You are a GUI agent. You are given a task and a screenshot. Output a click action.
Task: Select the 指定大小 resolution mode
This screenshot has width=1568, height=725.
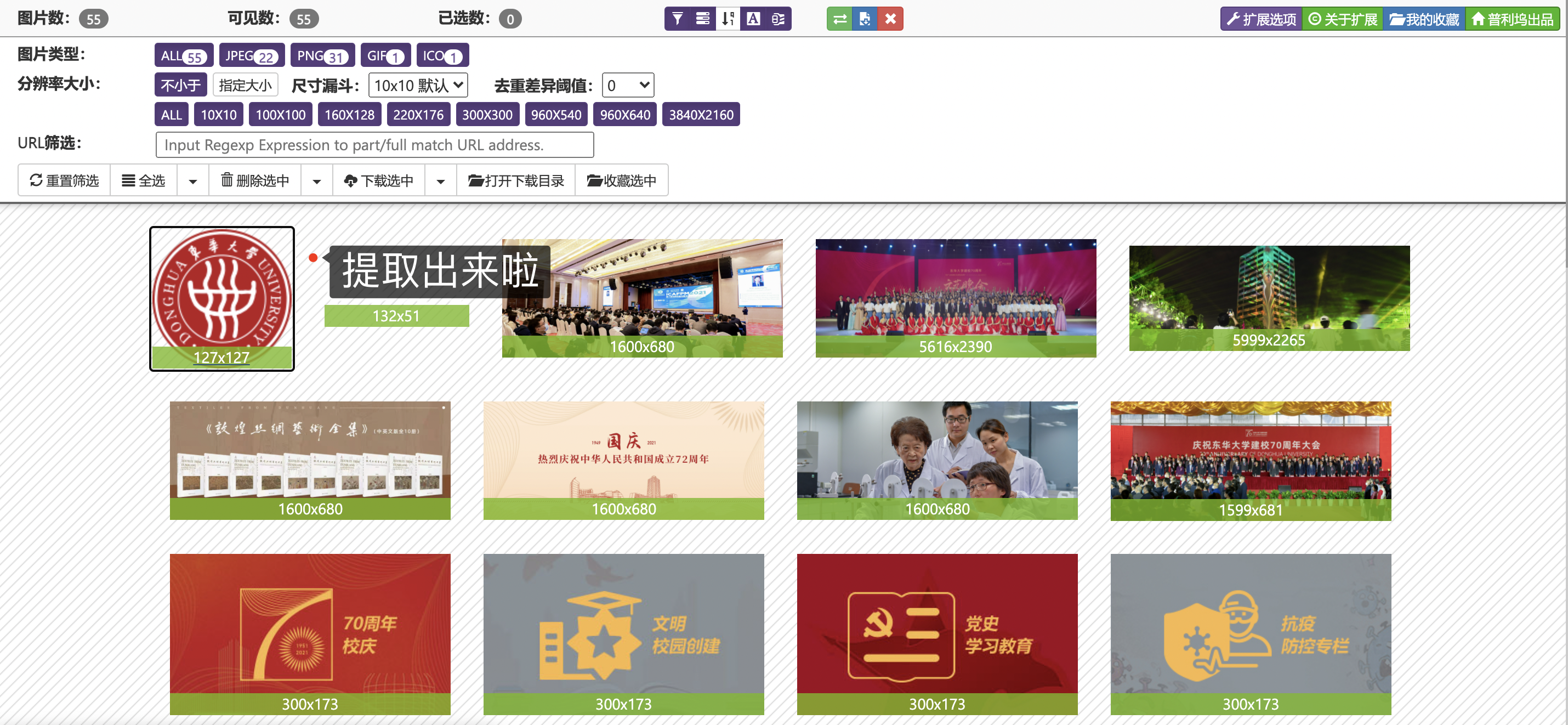[245, 84]
